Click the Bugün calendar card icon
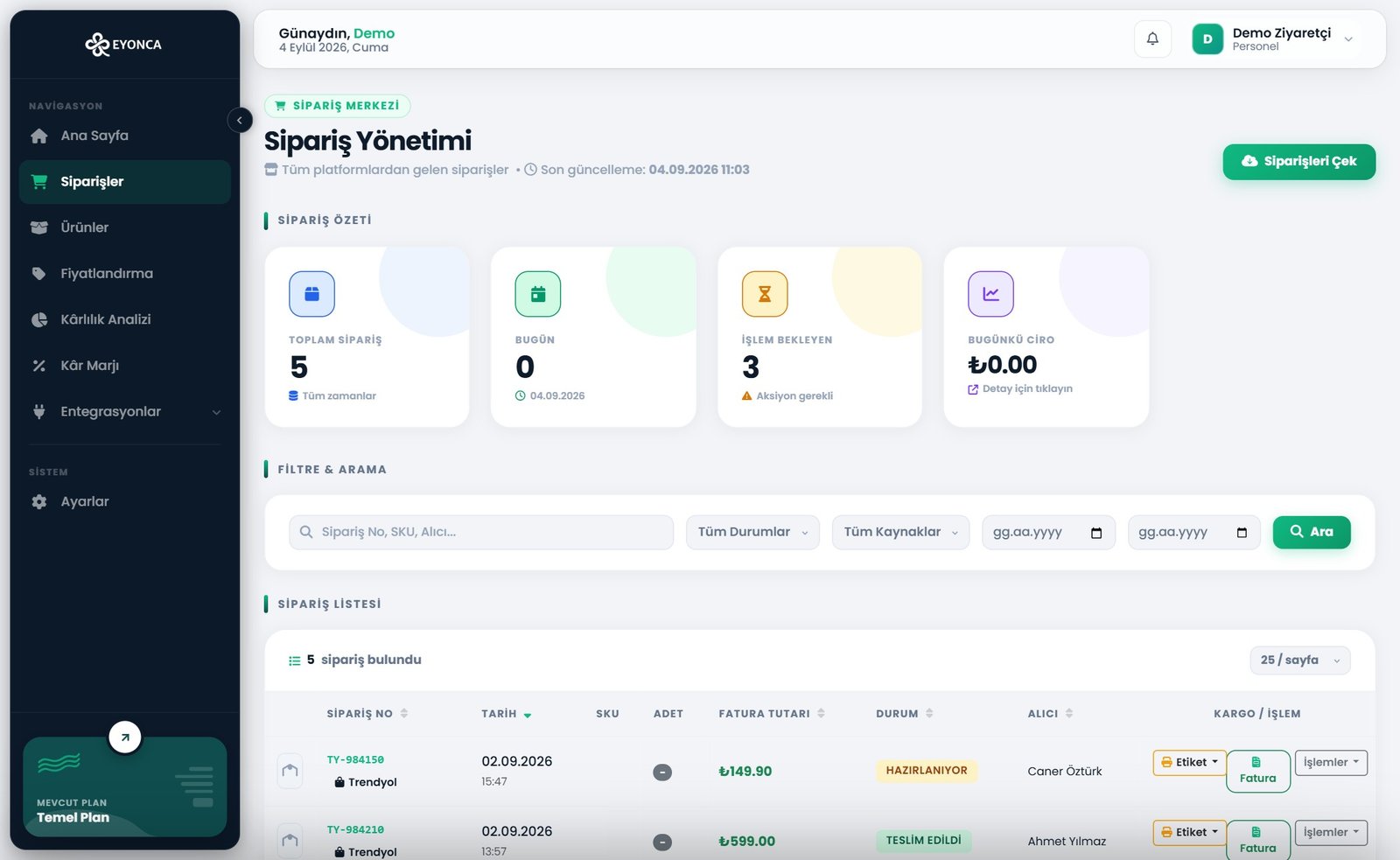Viewport: 1400px width, 860px height. point(537,294)
